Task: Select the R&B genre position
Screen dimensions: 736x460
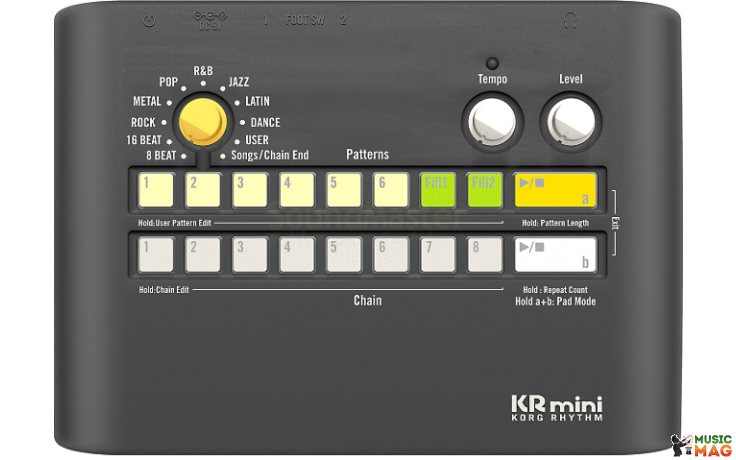Action: click(203, 71)
